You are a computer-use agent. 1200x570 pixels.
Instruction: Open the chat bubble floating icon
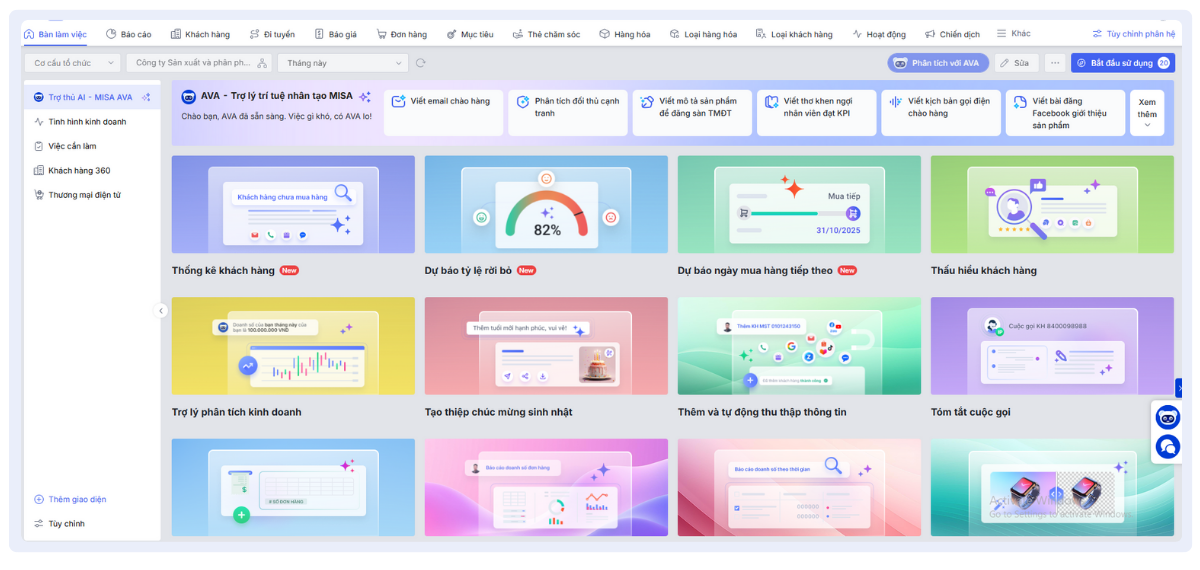point(1167,446)
